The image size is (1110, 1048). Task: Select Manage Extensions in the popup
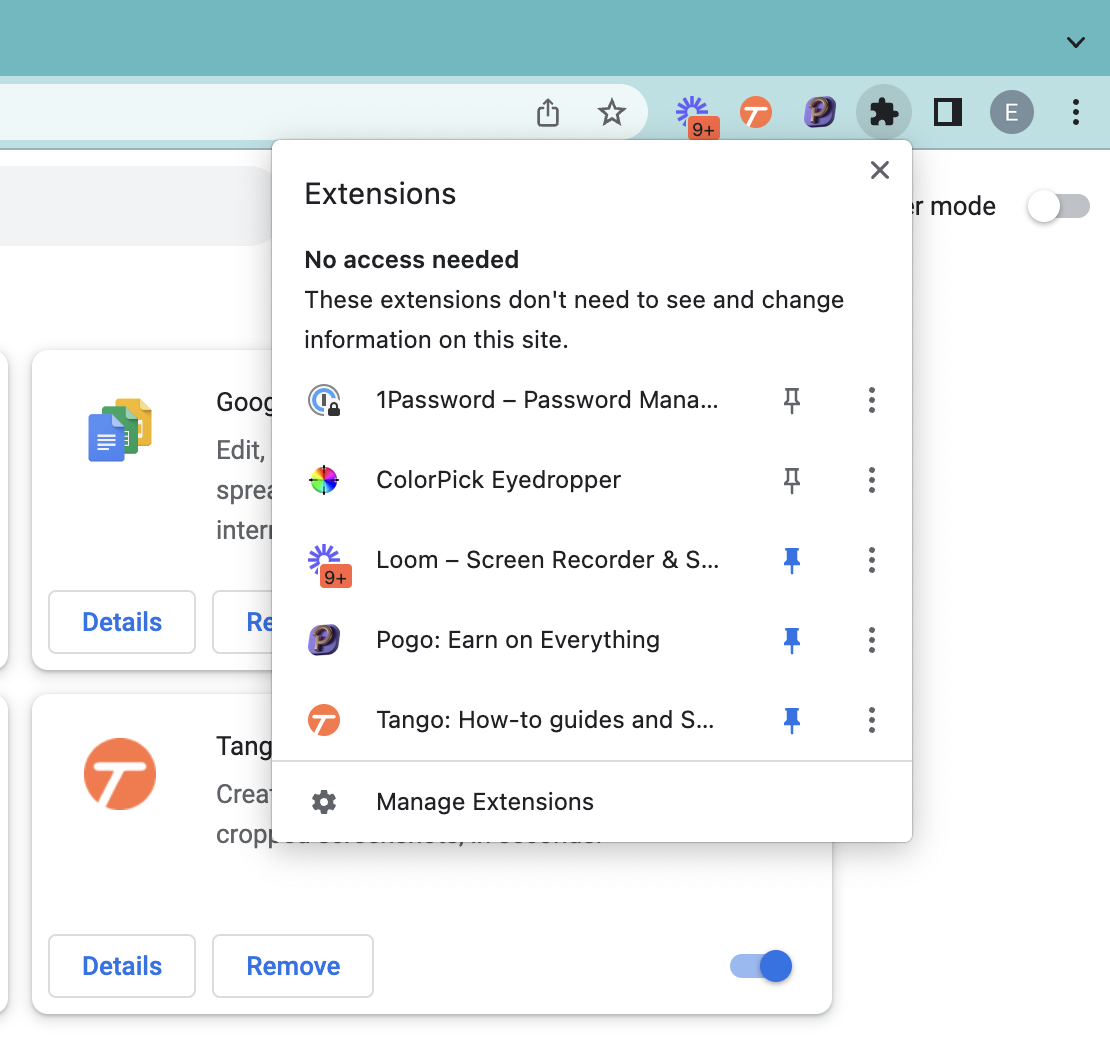click(x=484, y=802)
